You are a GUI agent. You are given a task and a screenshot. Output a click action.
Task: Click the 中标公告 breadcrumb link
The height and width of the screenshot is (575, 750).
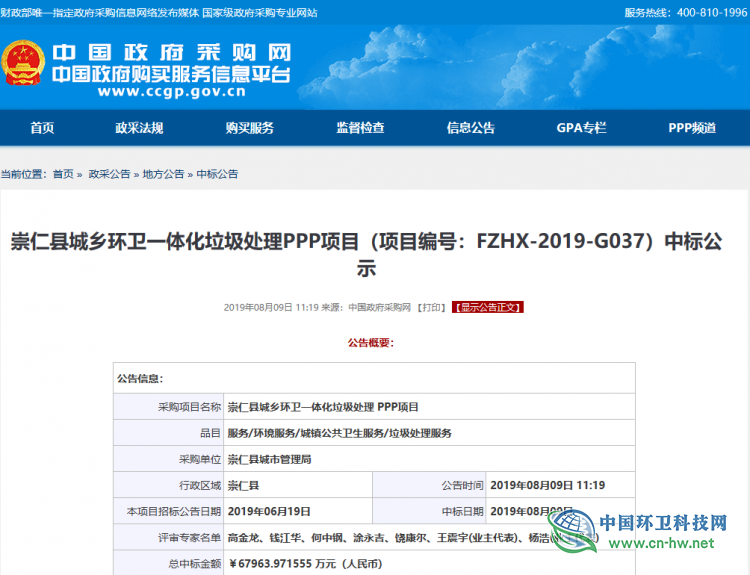coord(217,174)
